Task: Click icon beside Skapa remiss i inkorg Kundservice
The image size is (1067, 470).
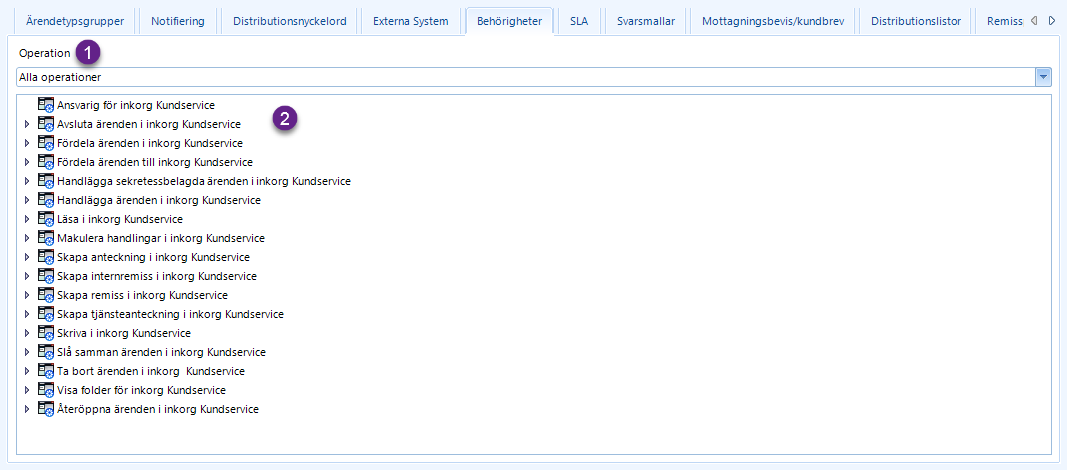Action: point(46,296)
